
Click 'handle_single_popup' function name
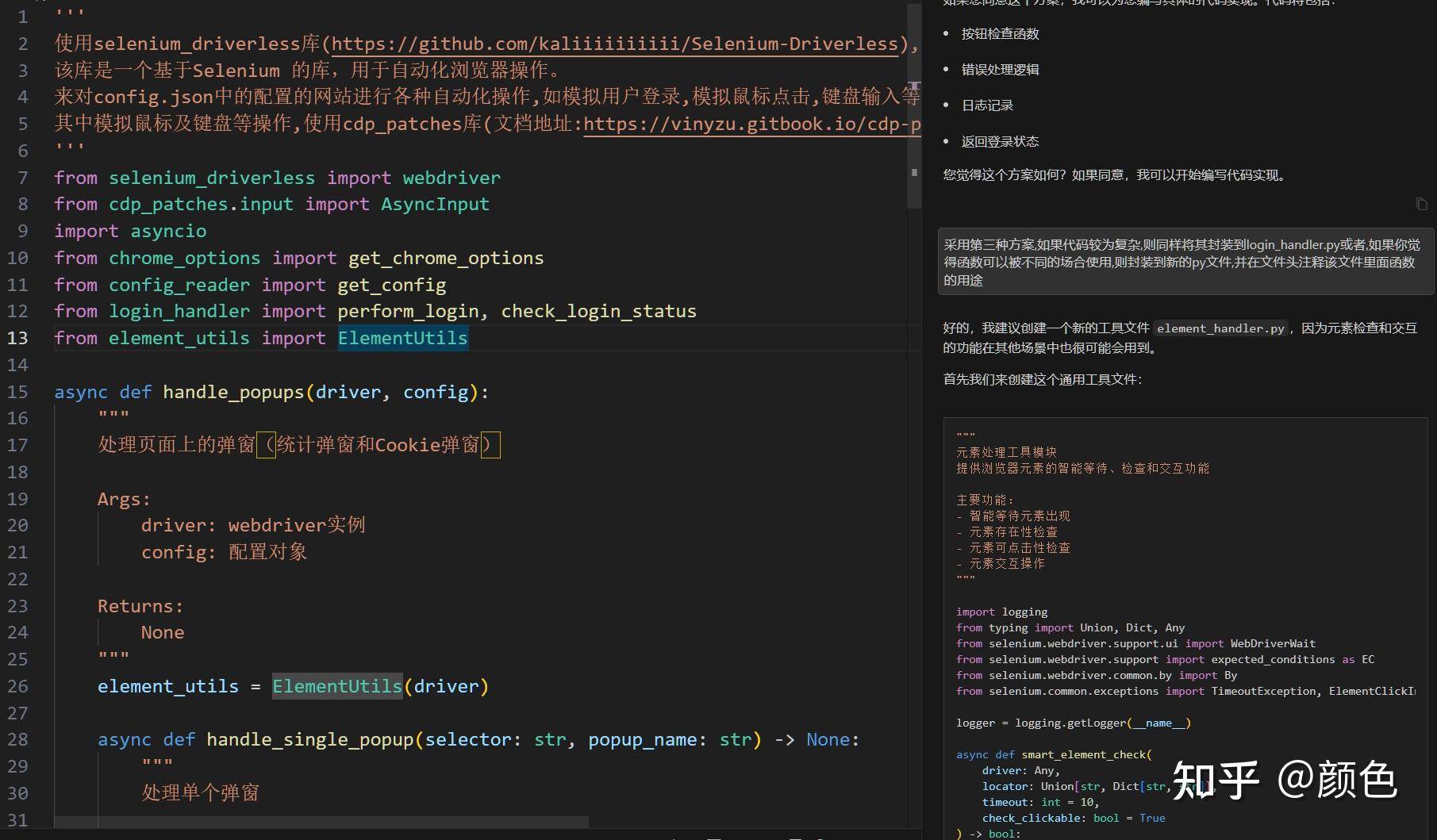[x=310, y=739]
